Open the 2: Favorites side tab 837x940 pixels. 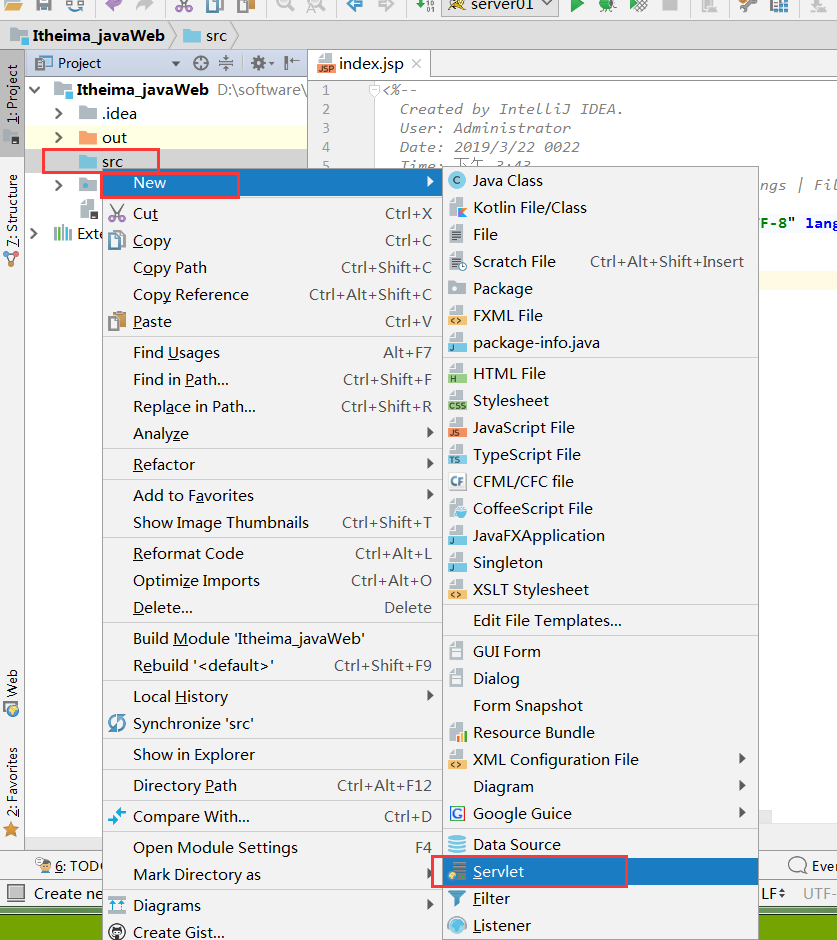13,791
